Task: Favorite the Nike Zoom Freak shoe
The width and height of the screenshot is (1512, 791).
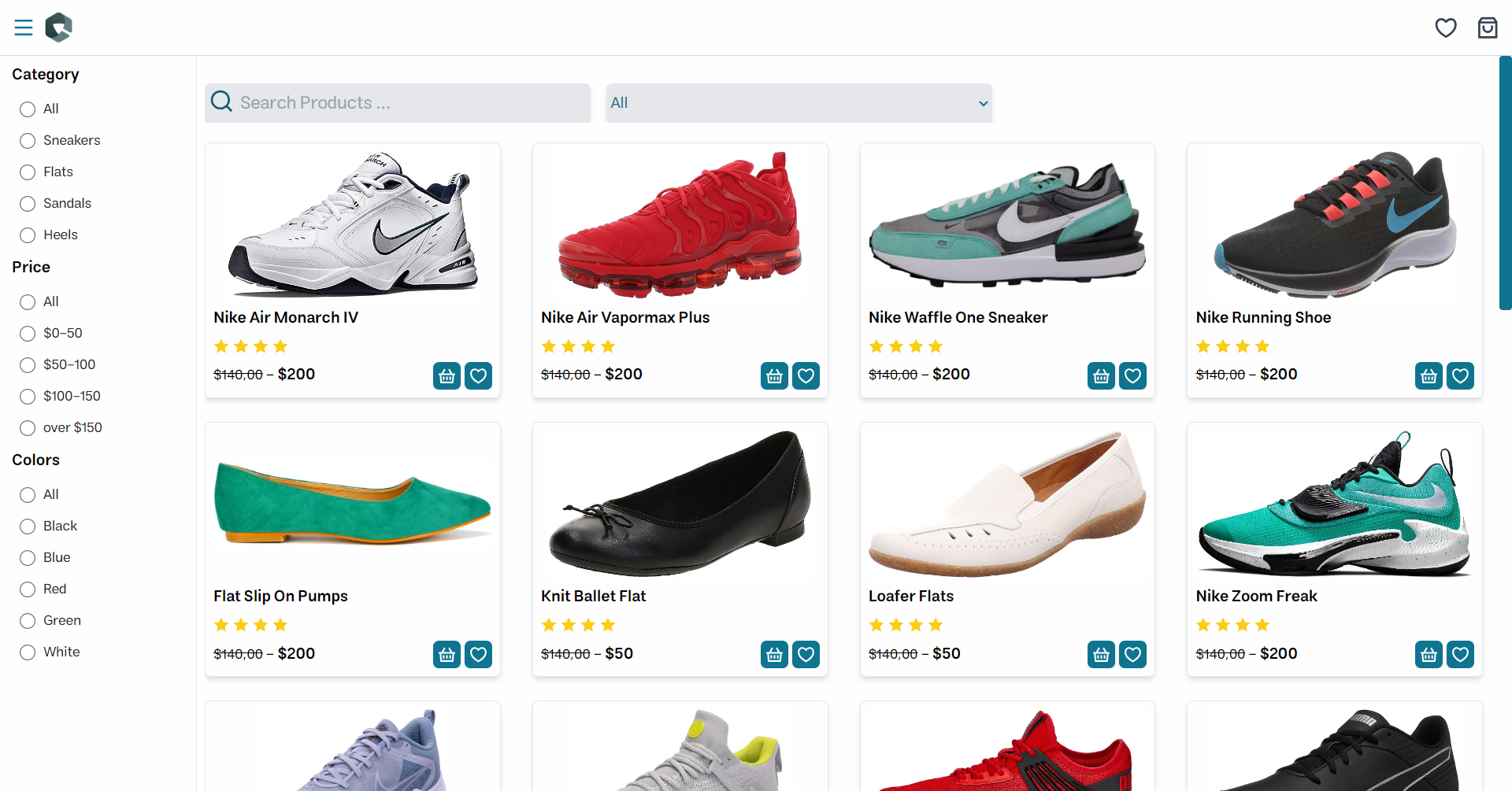Action: pyautogui.click(x=1460, y=655)
